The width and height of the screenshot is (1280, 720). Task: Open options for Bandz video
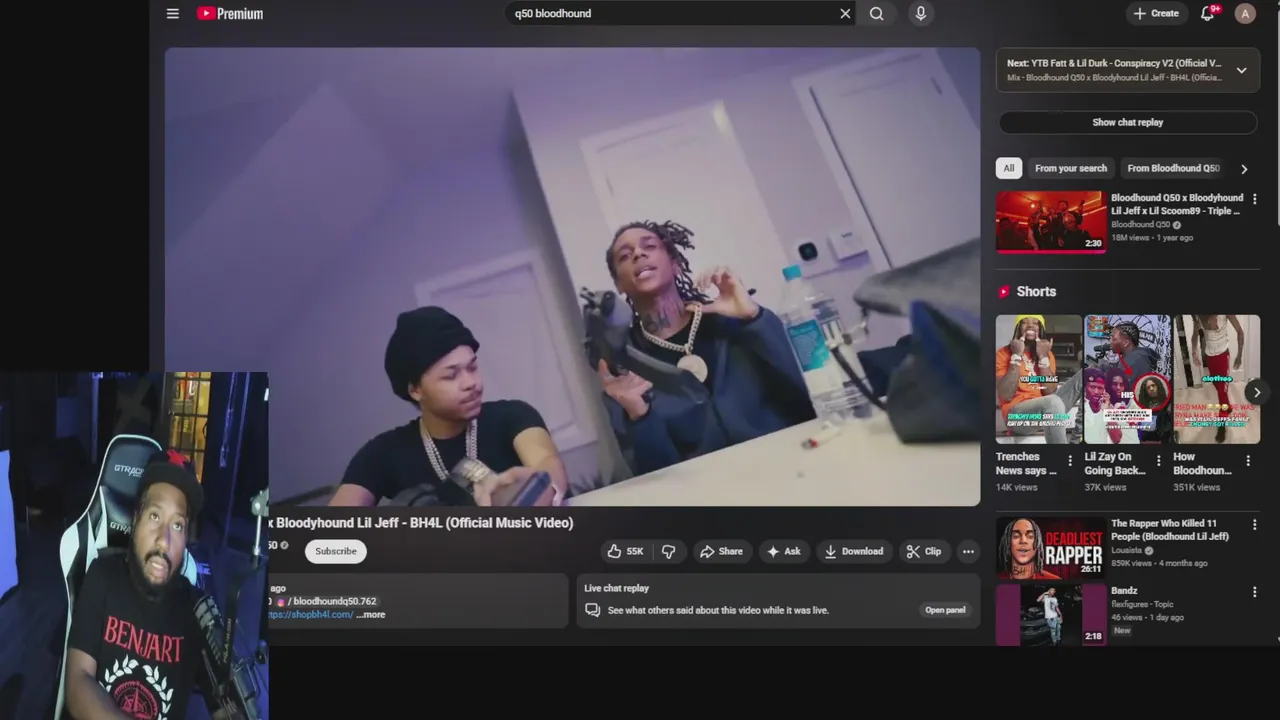(1254, 592)
